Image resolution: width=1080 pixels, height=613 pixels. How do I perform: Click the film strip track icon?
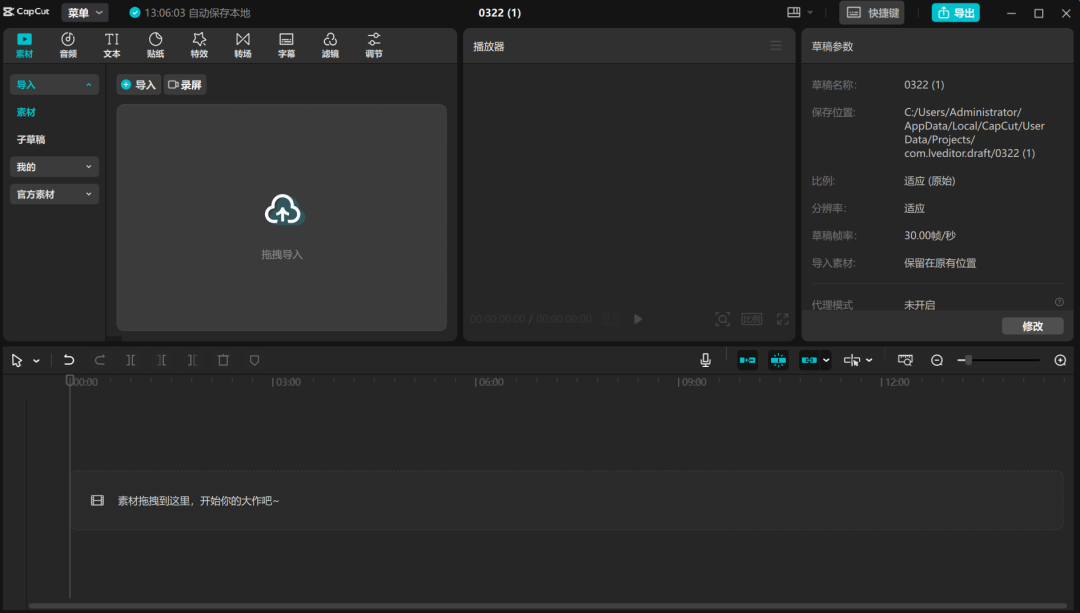[x=97, y=501]
